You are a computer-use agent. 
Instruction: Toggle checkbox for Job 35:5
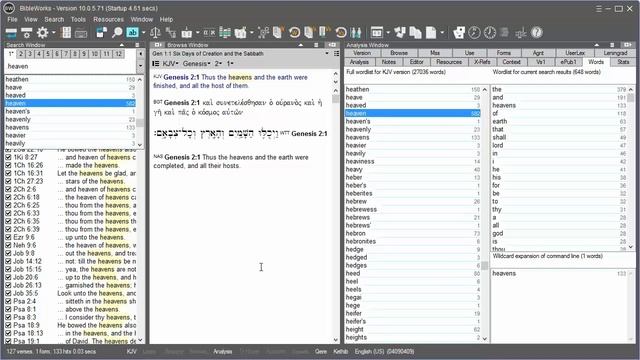pyautogui.click(x=8, y=293)
